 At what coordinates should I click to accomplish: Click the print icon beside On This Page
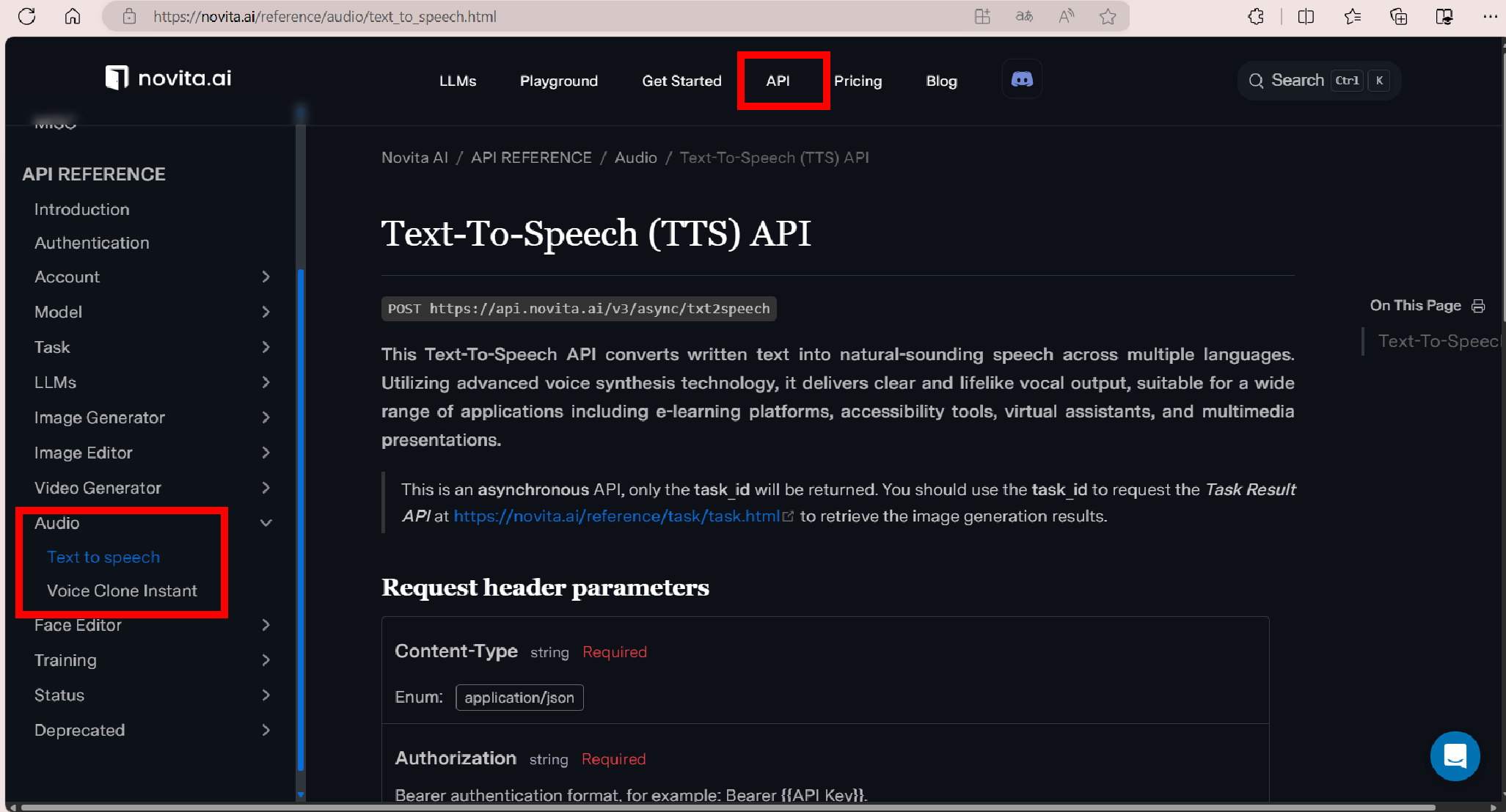coord(1478,306)
